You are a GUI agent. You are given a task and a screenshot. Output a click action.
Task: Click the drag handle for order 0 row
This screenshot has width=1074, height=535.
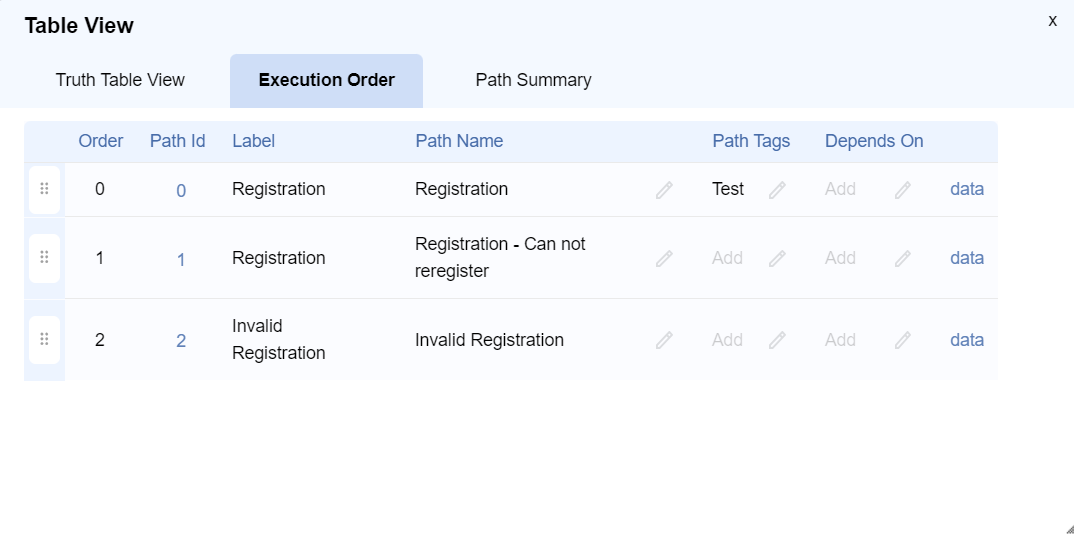click(x=44, y=189)
